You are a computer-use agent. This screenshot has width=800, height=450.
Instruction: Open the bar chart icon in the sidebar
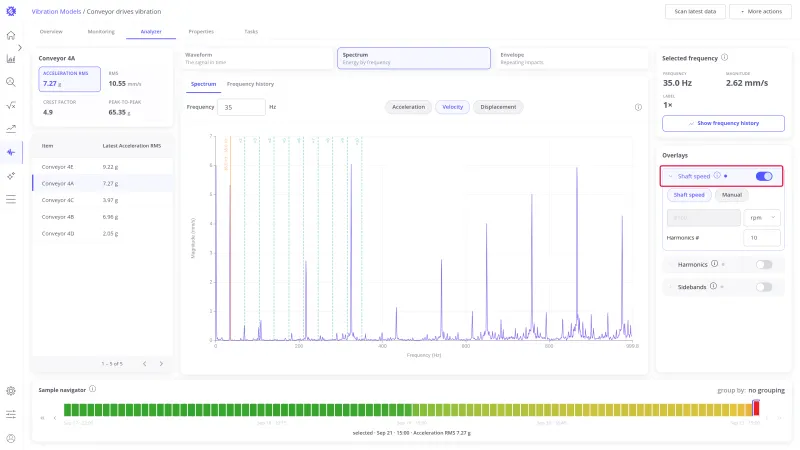click(11, 59)
